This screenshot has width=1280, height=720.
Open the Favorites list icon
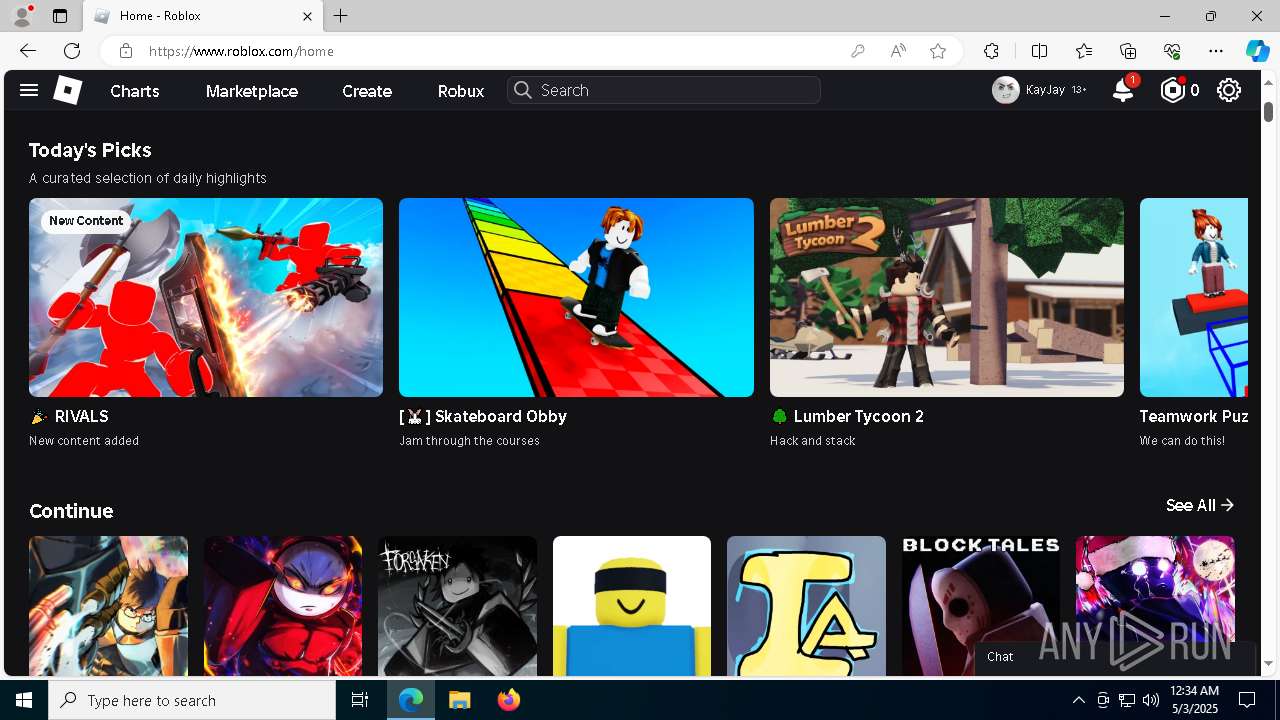click(1084, 51)
